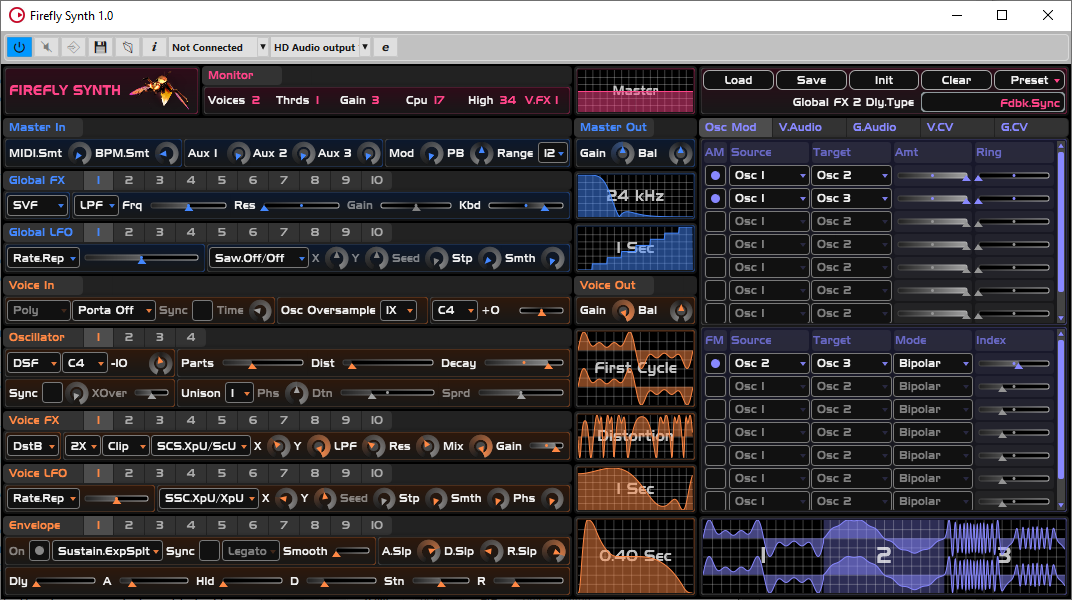Click the Voice Out Bal knob

(x=680, y=311)
